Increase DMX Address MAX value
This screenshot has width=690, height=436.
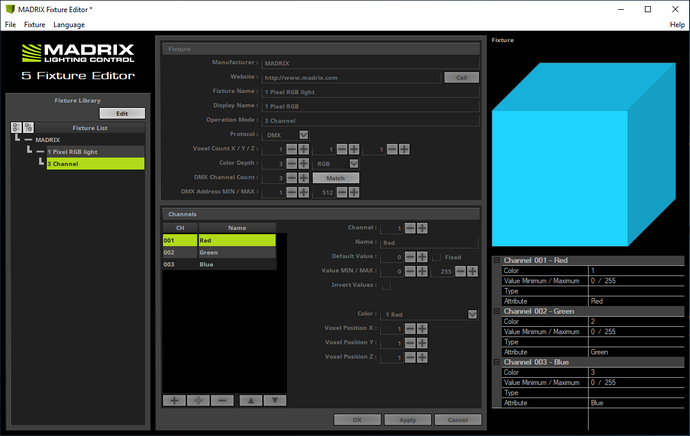354,192
